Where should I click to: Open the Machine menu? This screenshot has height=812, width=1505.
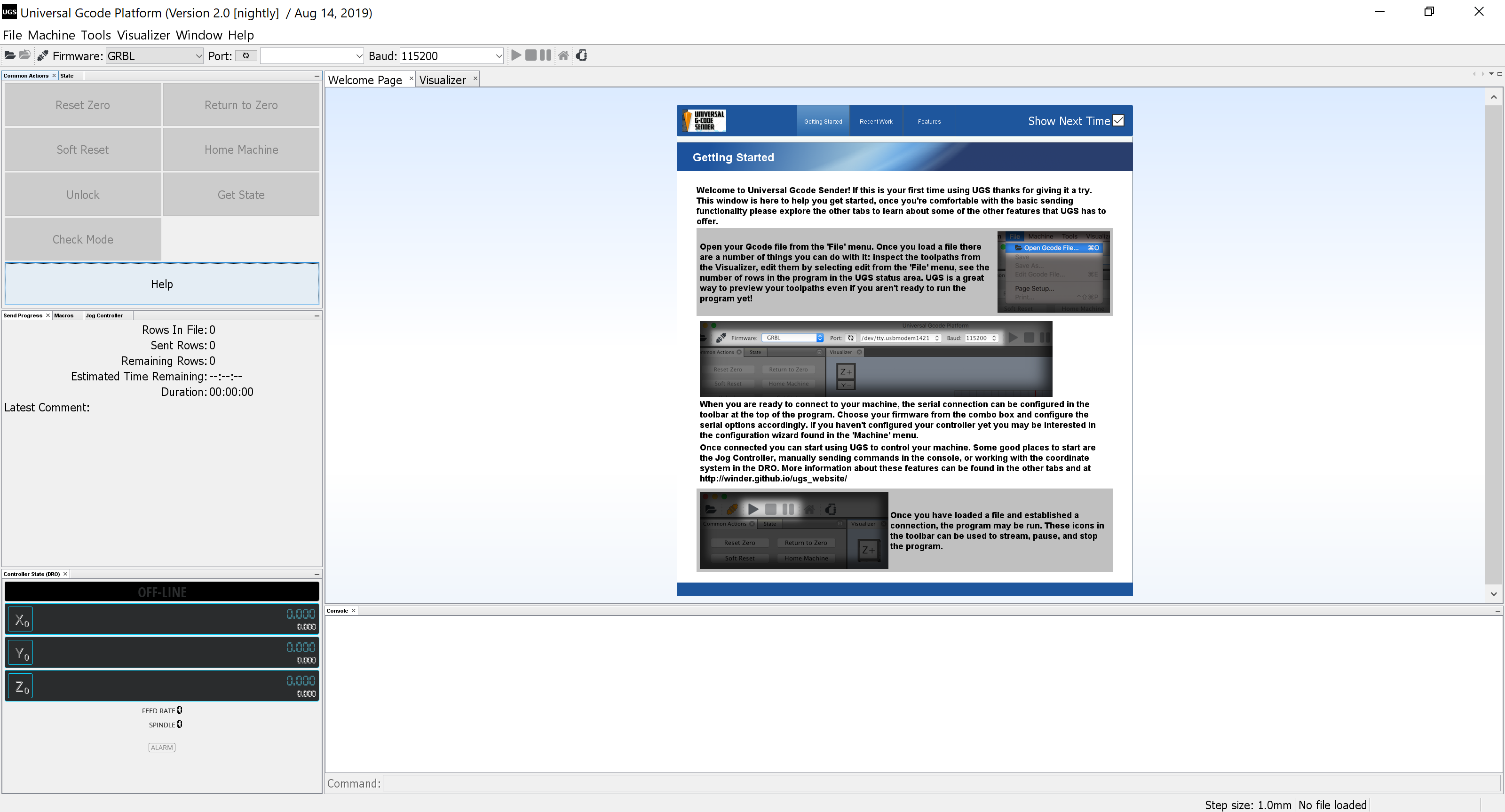(51, 35)
